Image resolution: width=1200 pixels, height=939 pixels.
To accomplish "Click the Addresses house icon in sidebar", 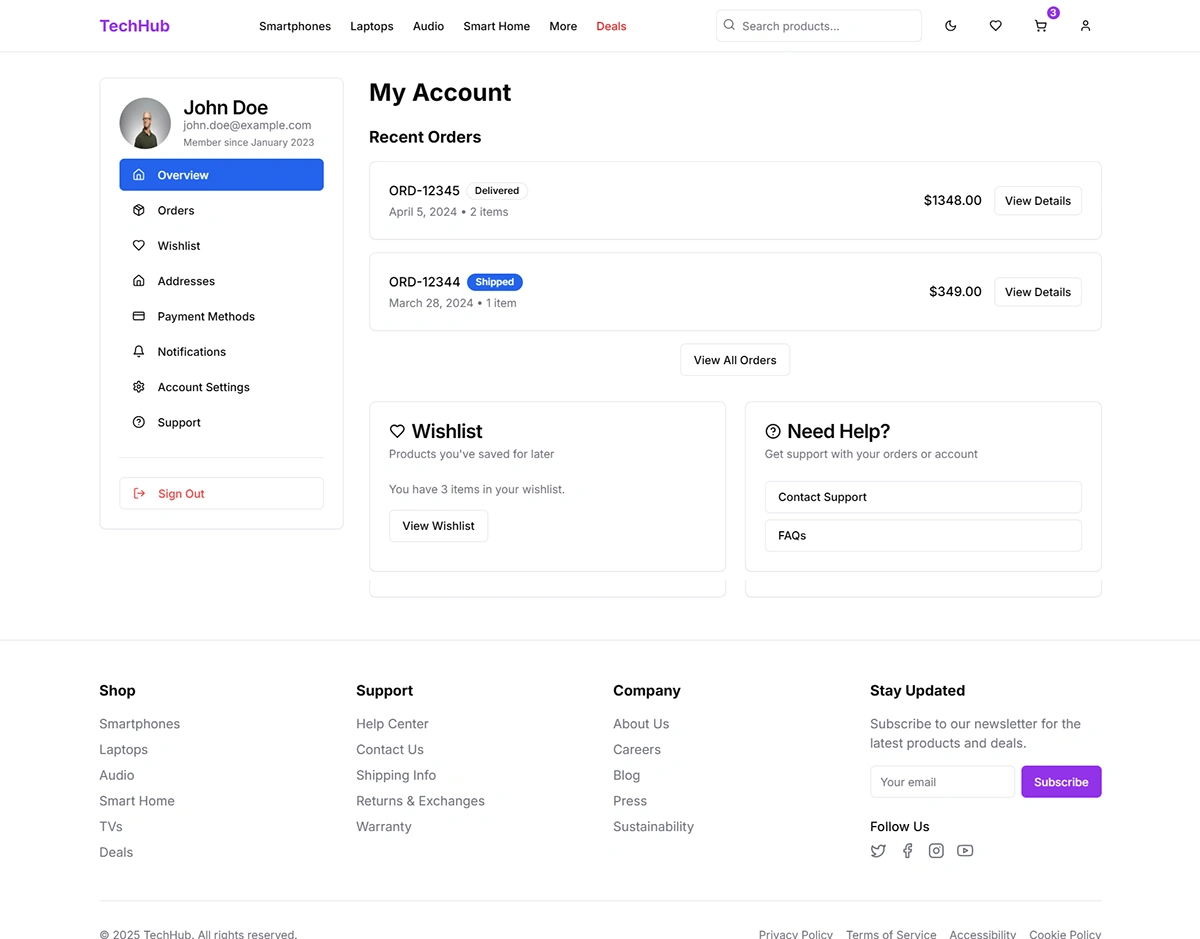I will pos(139,281).
